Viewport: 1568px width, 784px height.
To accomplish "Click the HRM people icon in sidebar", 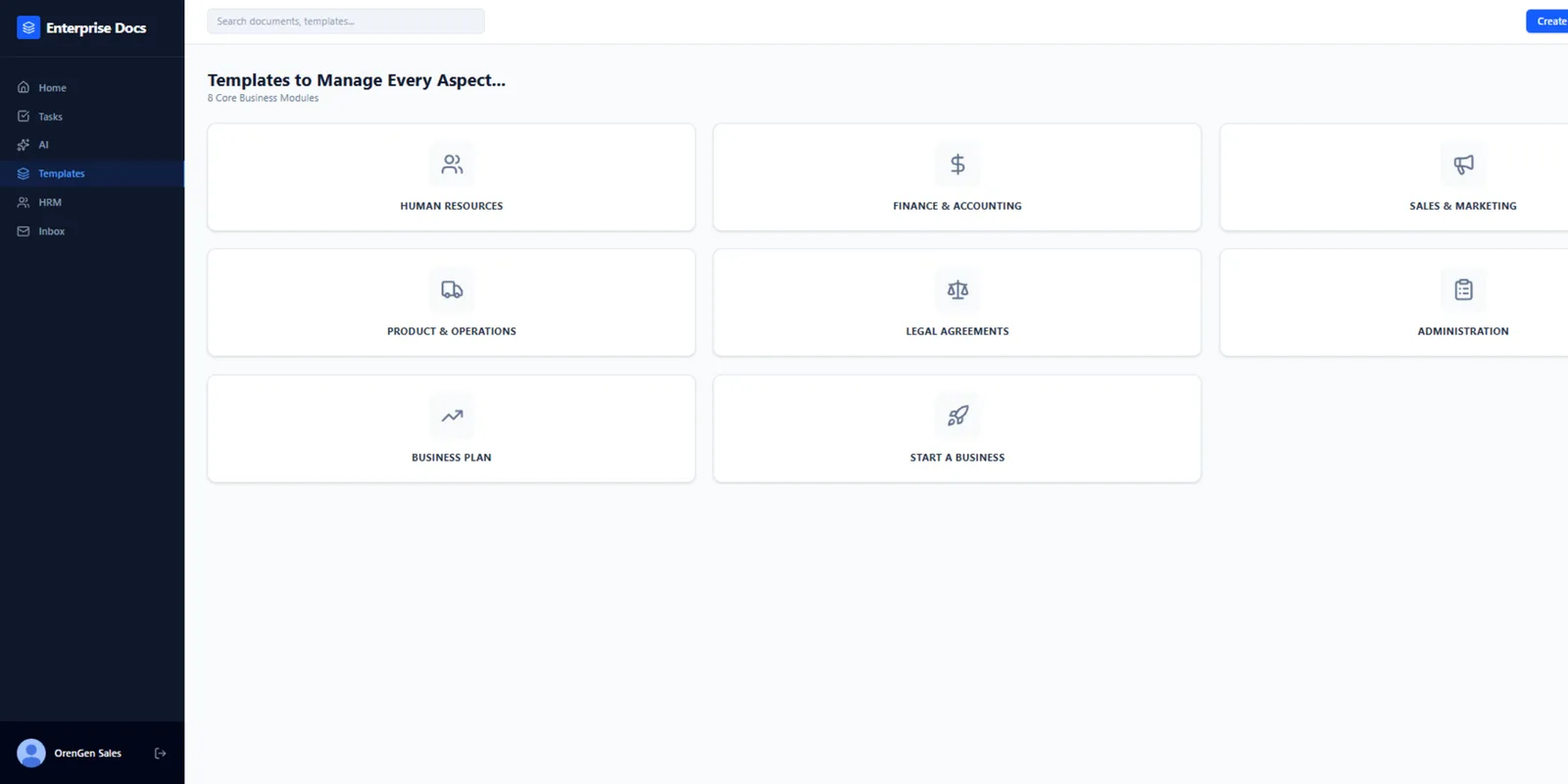I will point(24,202).
